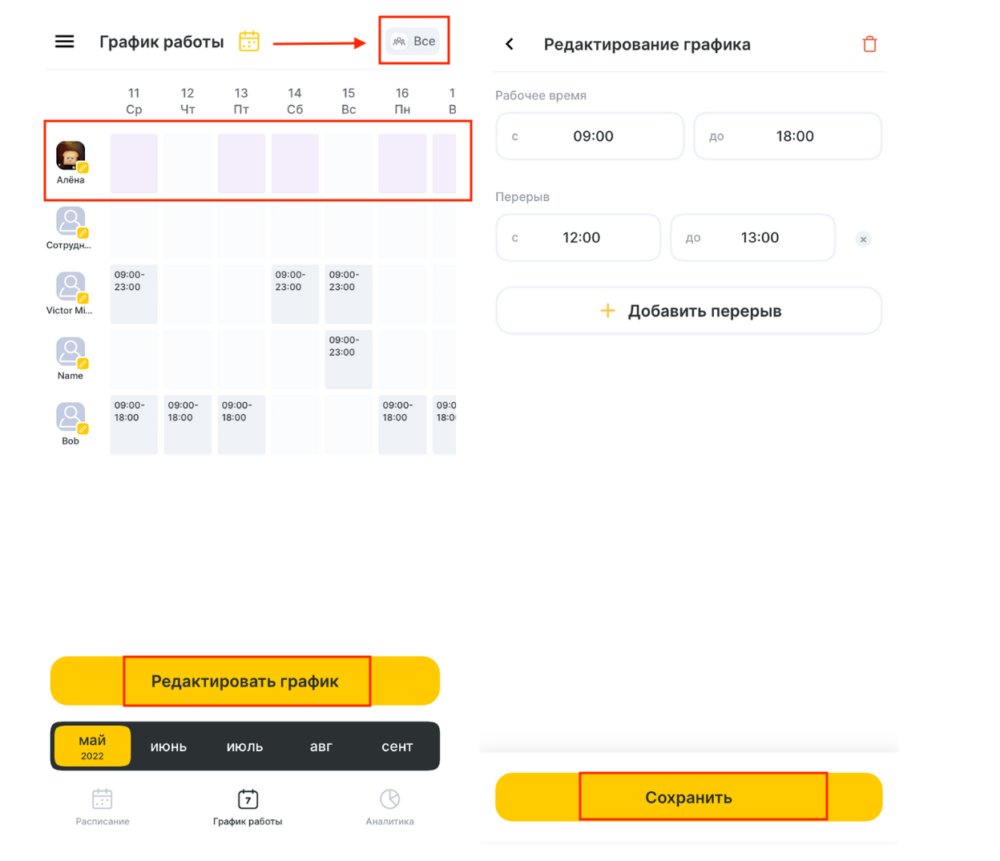
Task: Click the Сохранить button
Action: [x=689, y=797]
